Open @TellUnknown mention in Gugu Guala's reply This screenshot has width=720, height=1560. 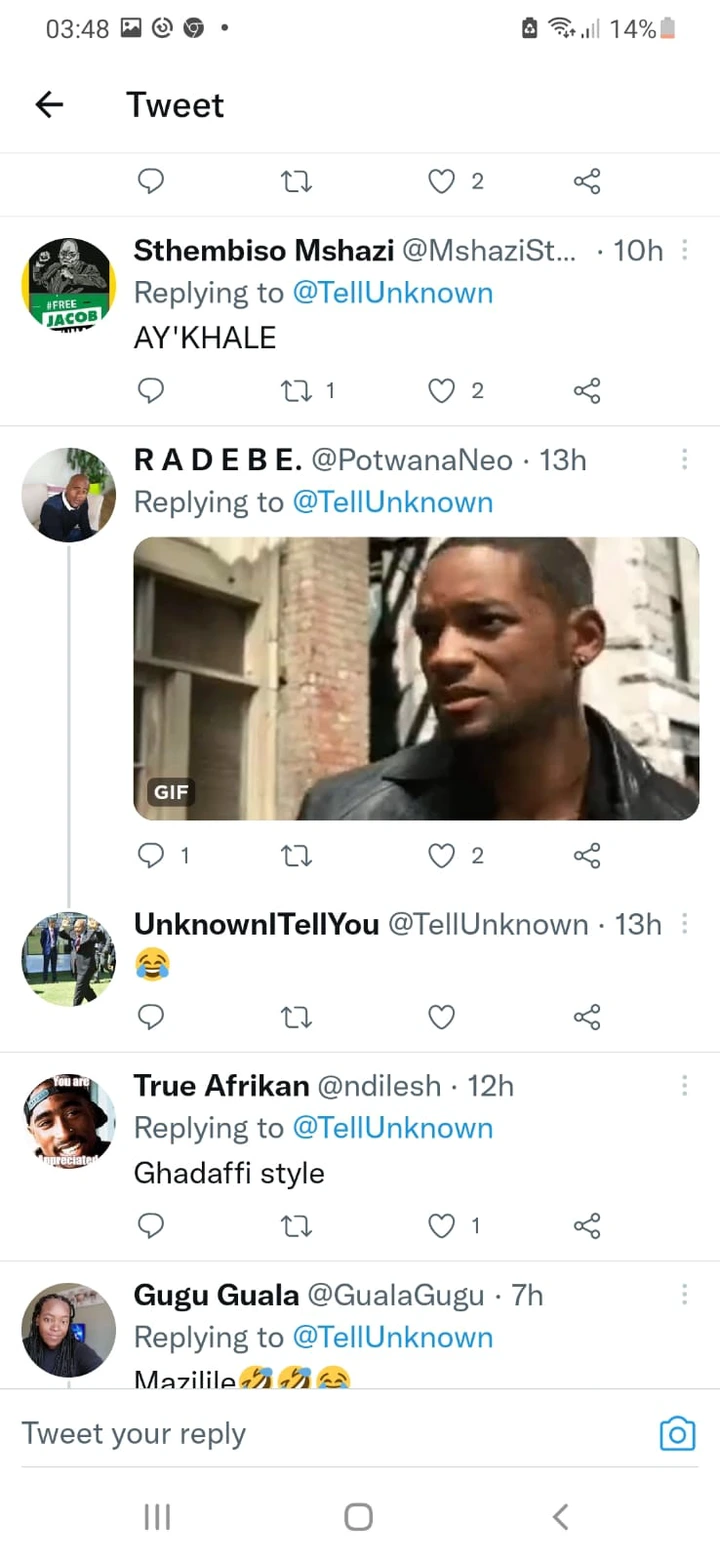[393, 1337]
